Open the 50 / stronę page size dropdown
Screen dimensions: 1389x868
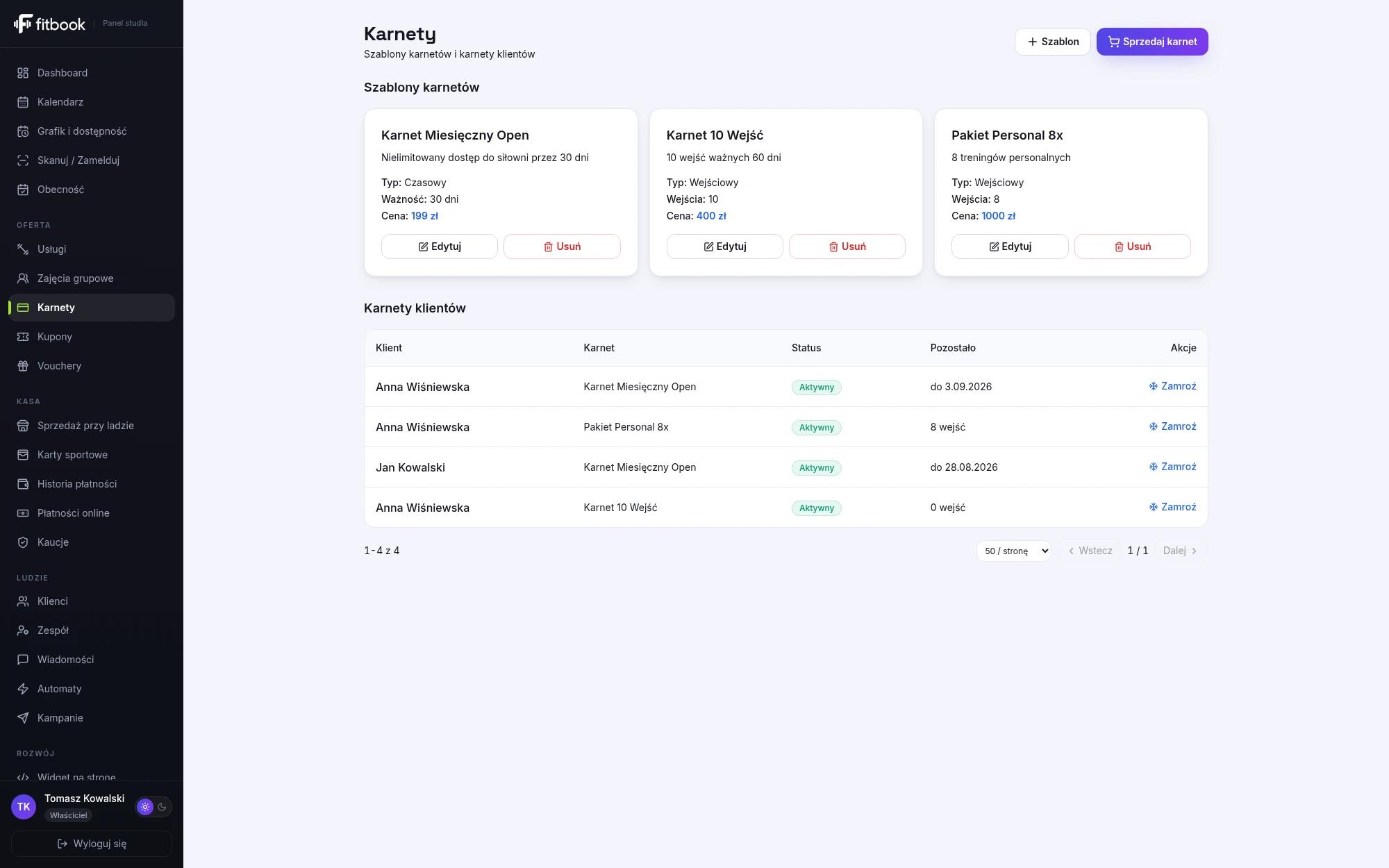[1013, 551]
